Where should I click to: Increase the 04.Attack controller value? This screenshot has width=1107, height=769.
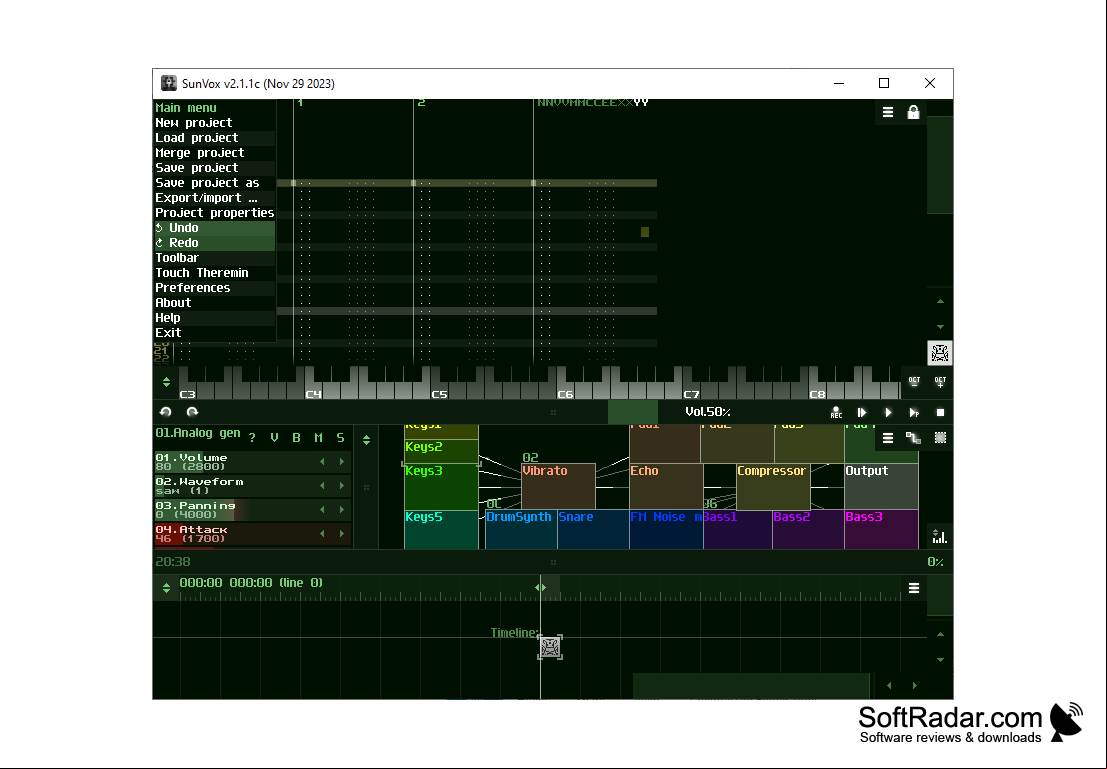click(342, 534)
